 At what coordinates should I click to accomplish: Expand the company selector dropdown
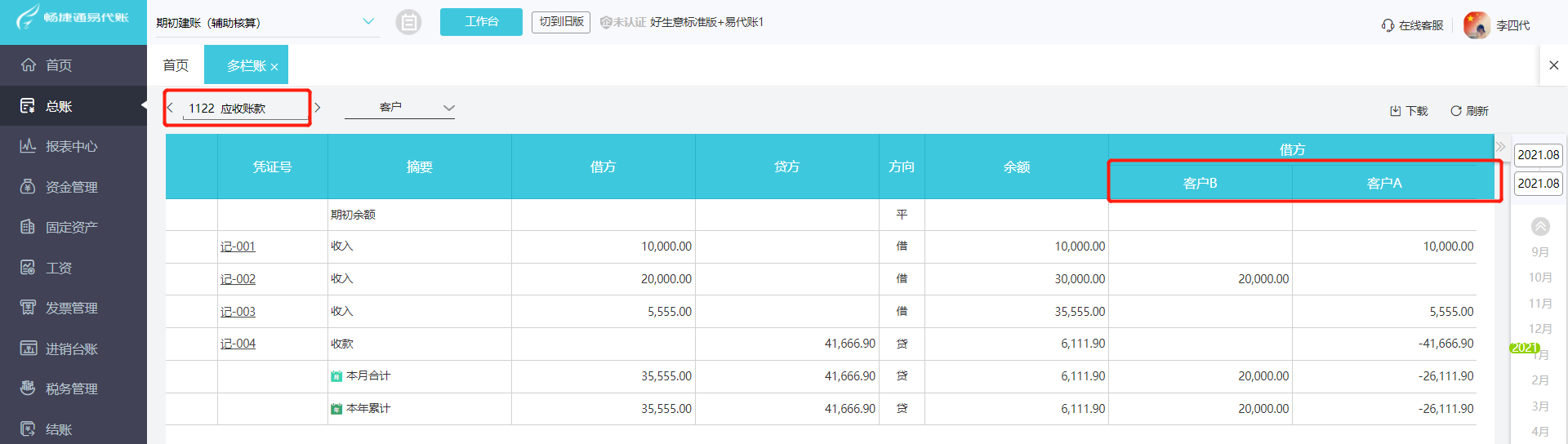tap(368, 22)
